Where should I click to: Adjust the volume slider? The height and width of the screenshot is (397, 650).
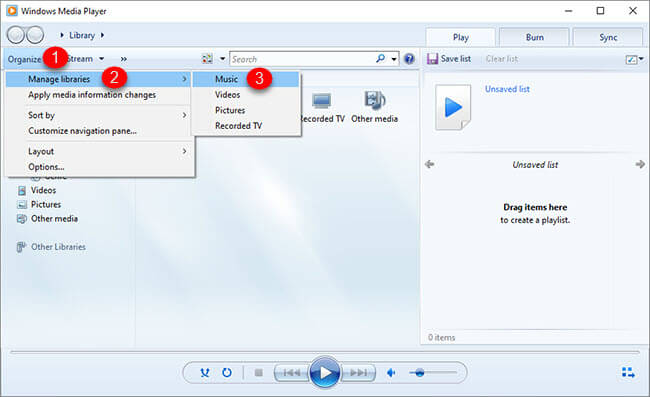click(433, 373)
